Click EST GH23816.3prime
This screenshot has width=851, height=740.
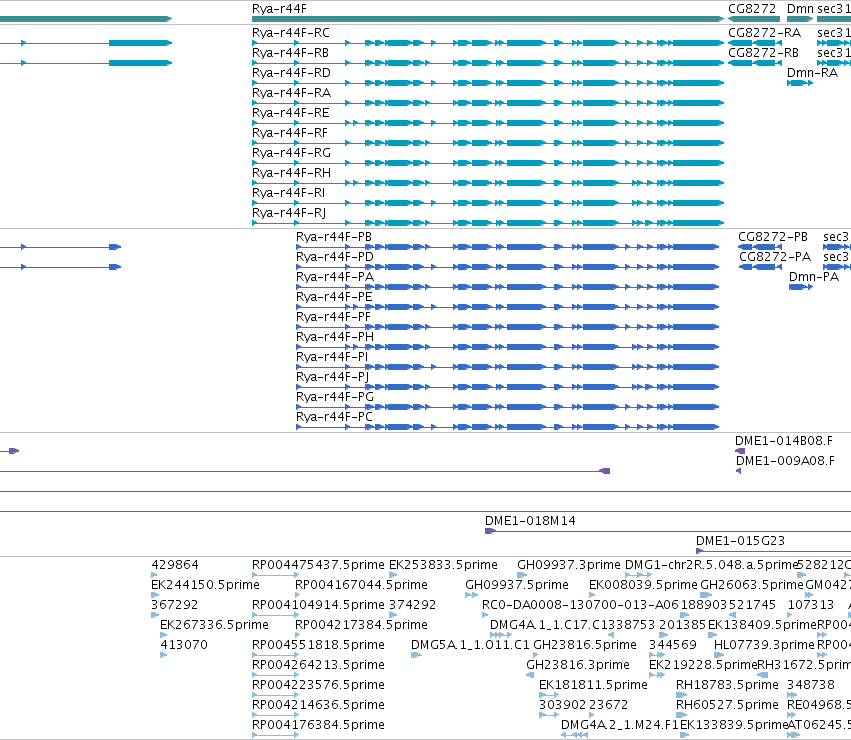click(x=577, y=666)
